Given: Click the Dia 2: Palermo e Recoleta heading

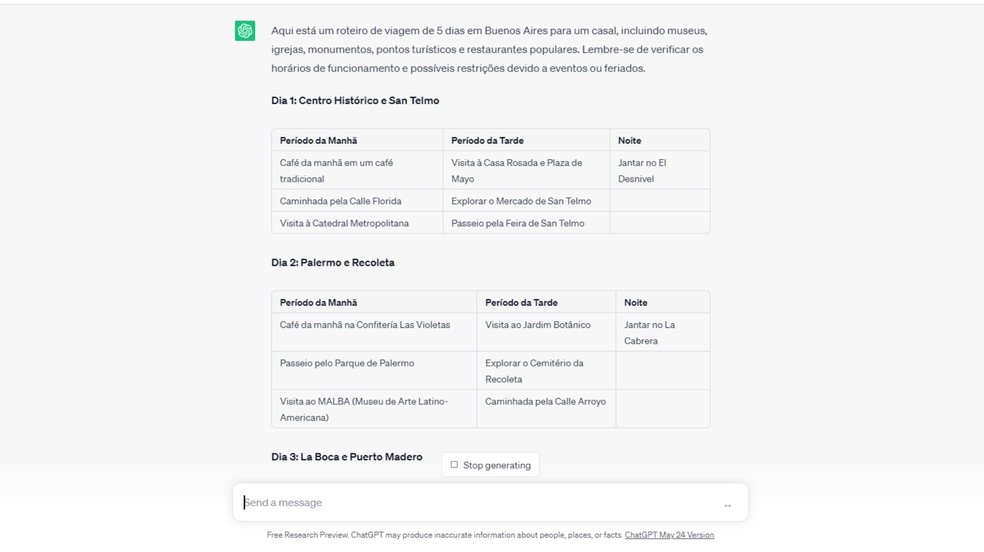Looking at the screenshot, I should [x=333, y=263].
